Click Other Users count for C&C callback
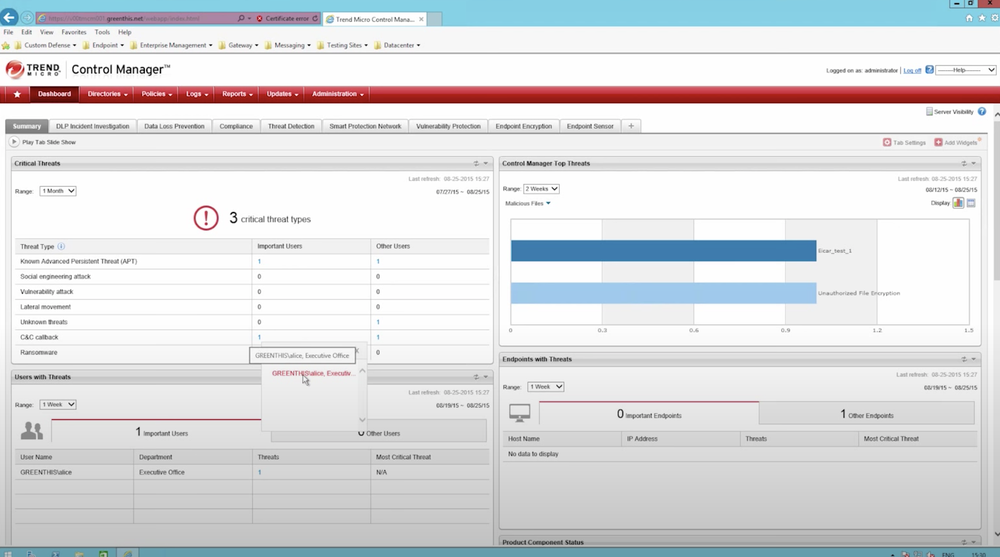This screenshot has height=557, width=1000. [378, 338]
